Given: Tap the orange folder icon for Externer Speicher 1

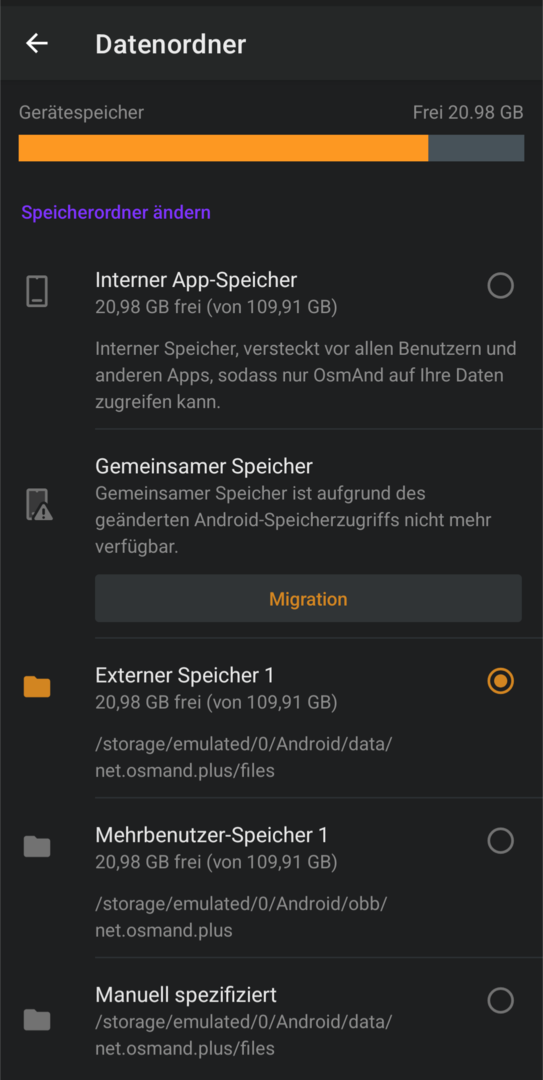Looking at the screenshot, I should pyautogui.click(x=37, y=686).
